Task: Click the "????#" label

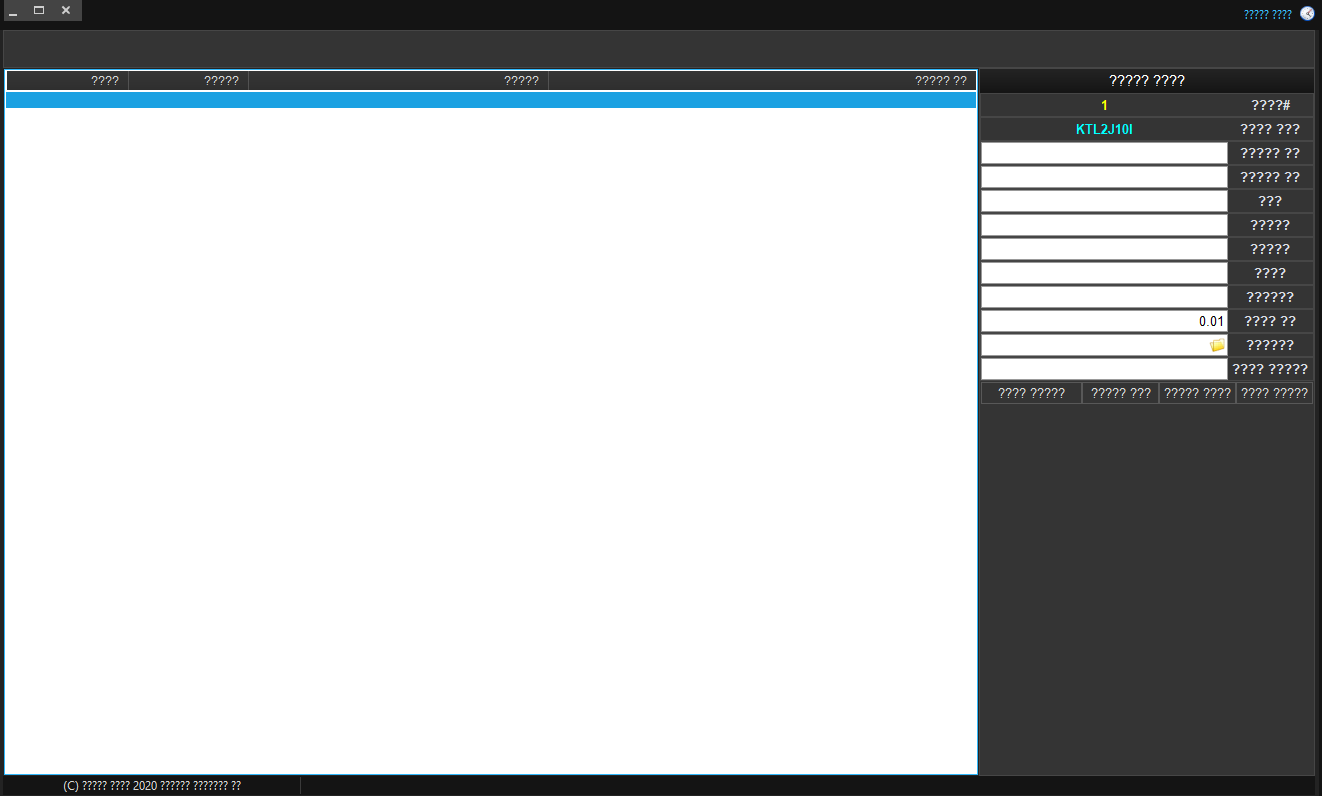Action: pyautogui.click(x=1270, y=105)
